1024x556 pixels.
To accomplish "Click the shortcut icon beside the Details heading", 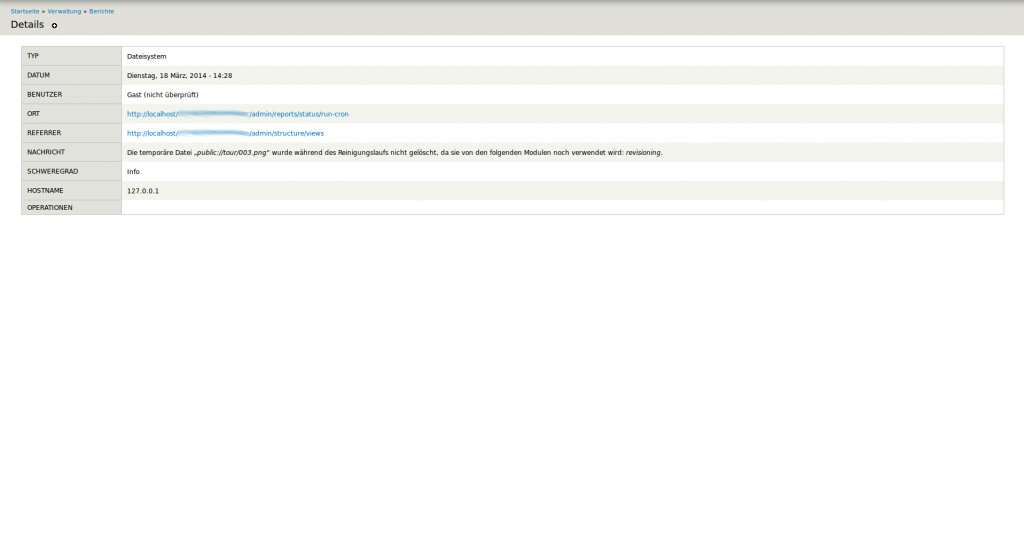I will coord(54,25).
